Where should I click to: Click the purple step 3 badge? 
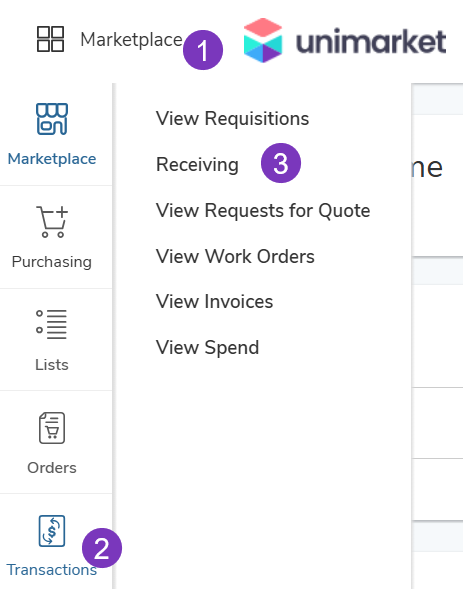point(281,163)
